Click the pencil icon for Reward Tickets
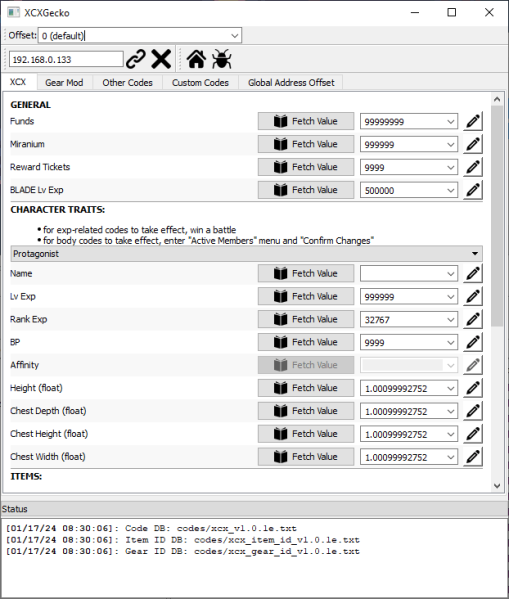The height and width of the screenshot is (599, 509). pos(473,167)
